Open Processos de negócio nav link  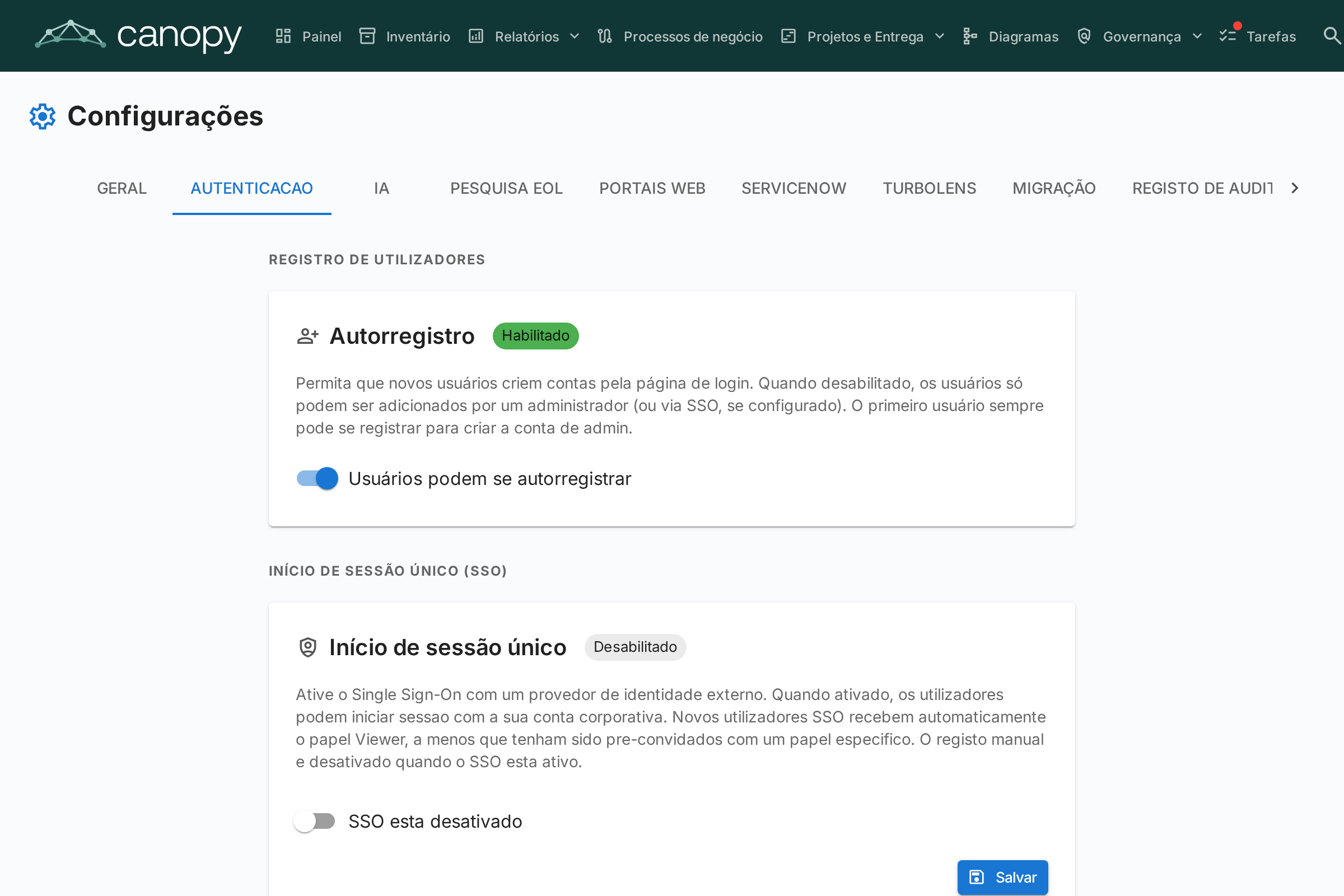680,36
